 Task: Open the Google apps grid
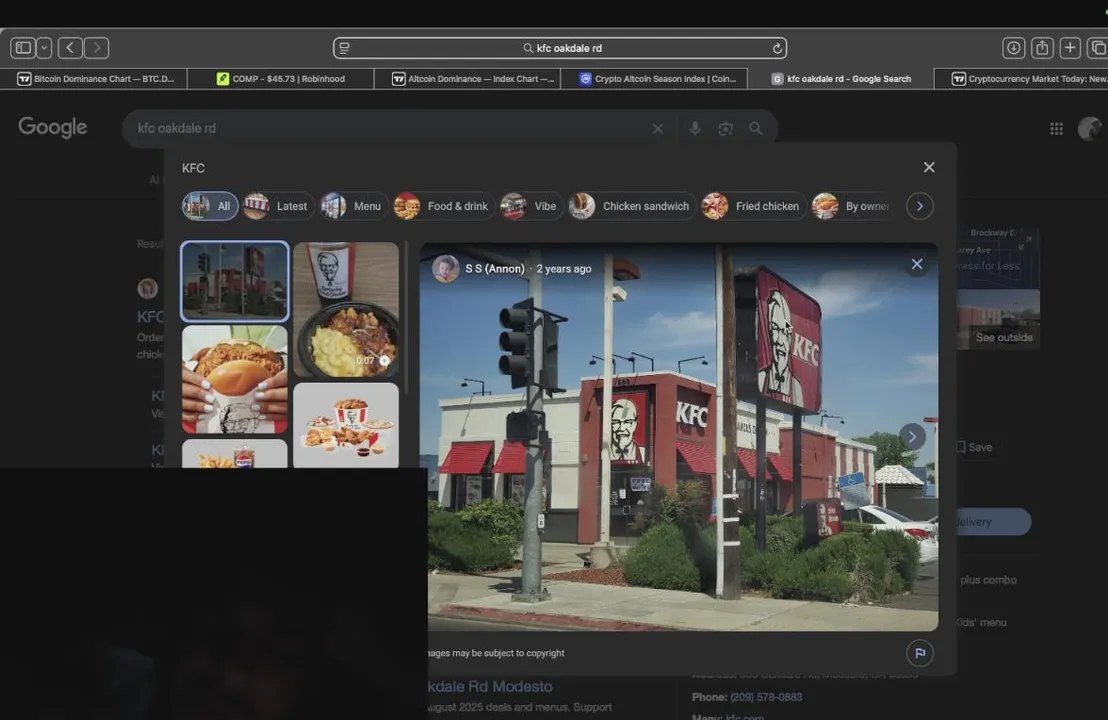click(1056, 129)
